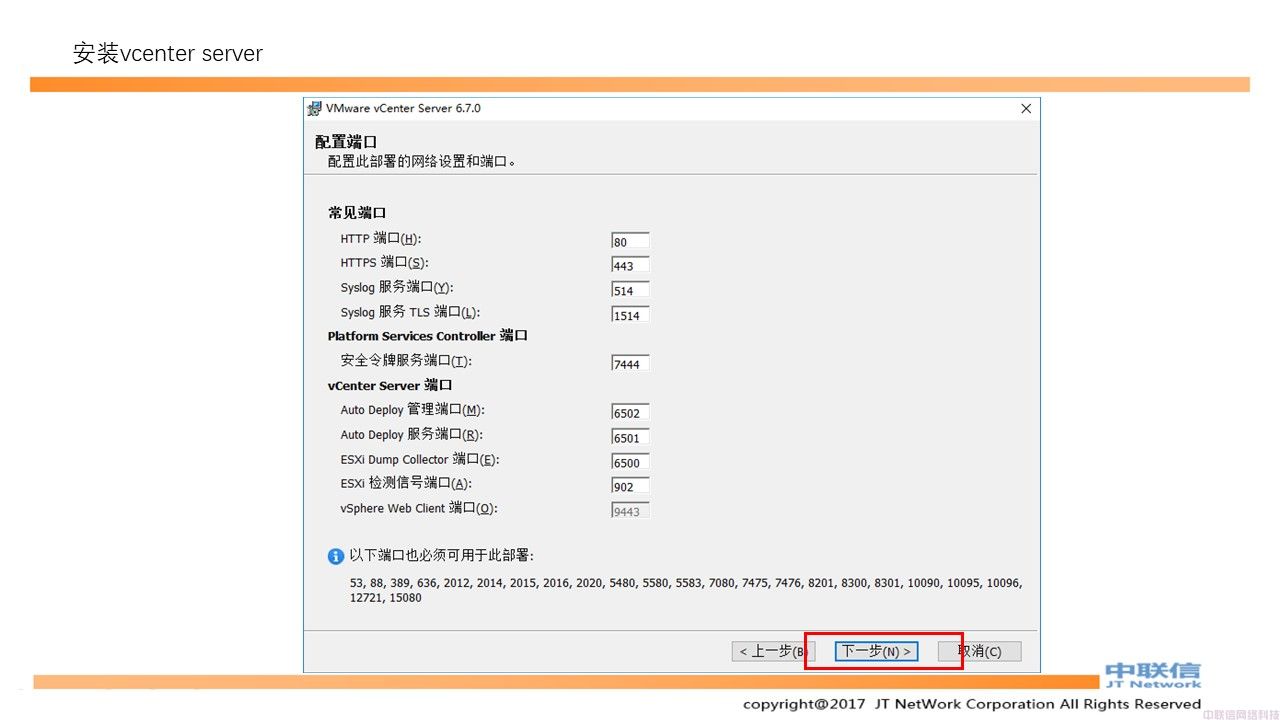Image resolution: width=1280 pixels, height=720 pixels.
Task: Close the vCenter Server installer window
Action: click(x=1026, y=108)
